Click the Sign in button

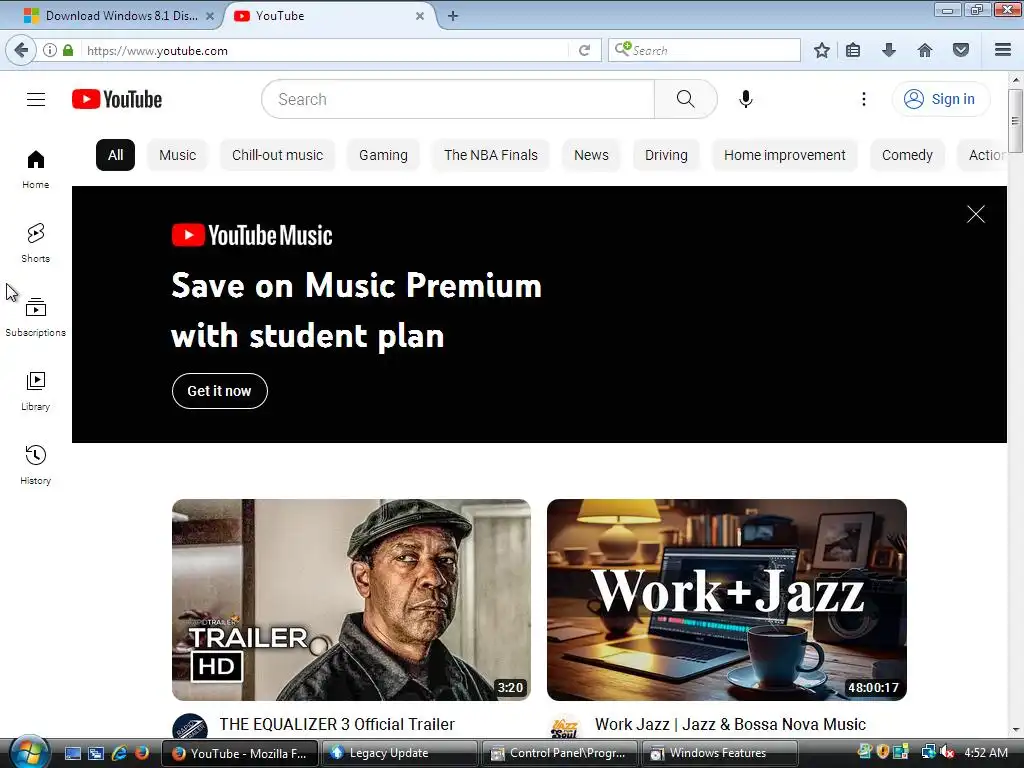point(940,99)
